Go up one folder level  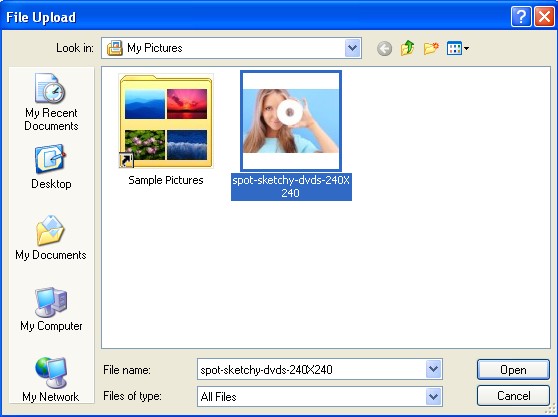(407, 48)
